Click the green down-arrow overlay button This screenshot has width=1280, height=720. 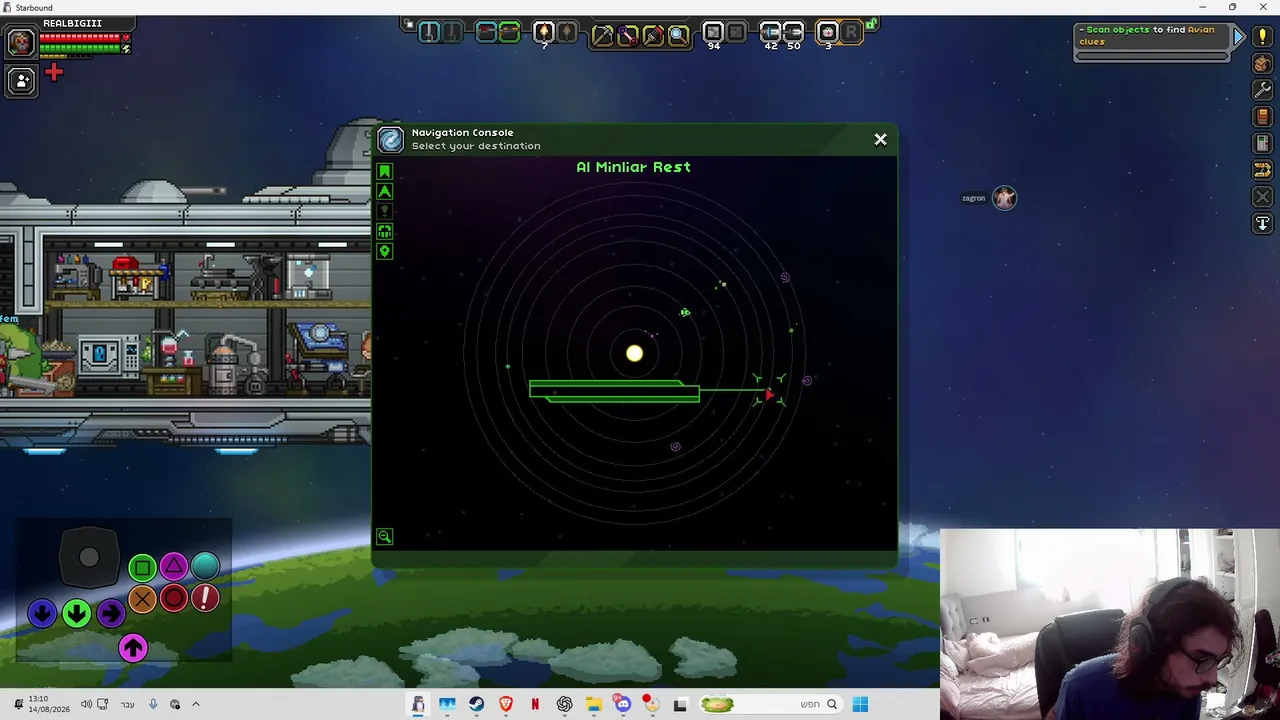pyautogui.click(x=76, y=613)
